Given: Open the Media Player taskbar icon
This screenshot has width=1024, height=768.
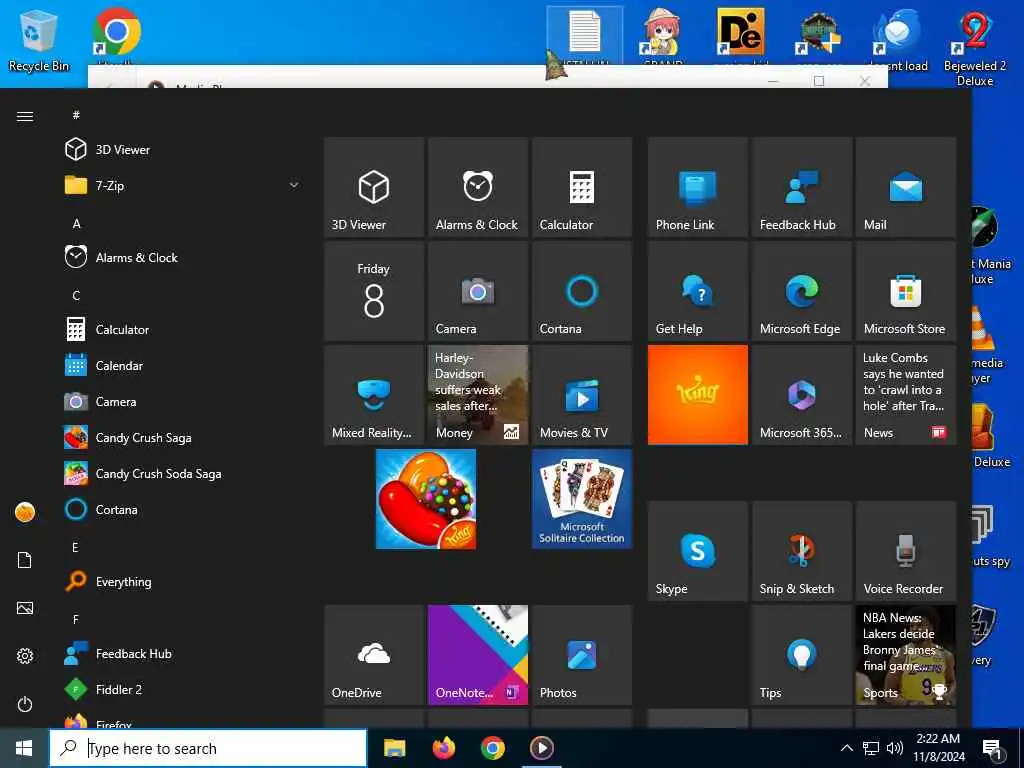Looking at the screenshot, I should tap(541, 748).
